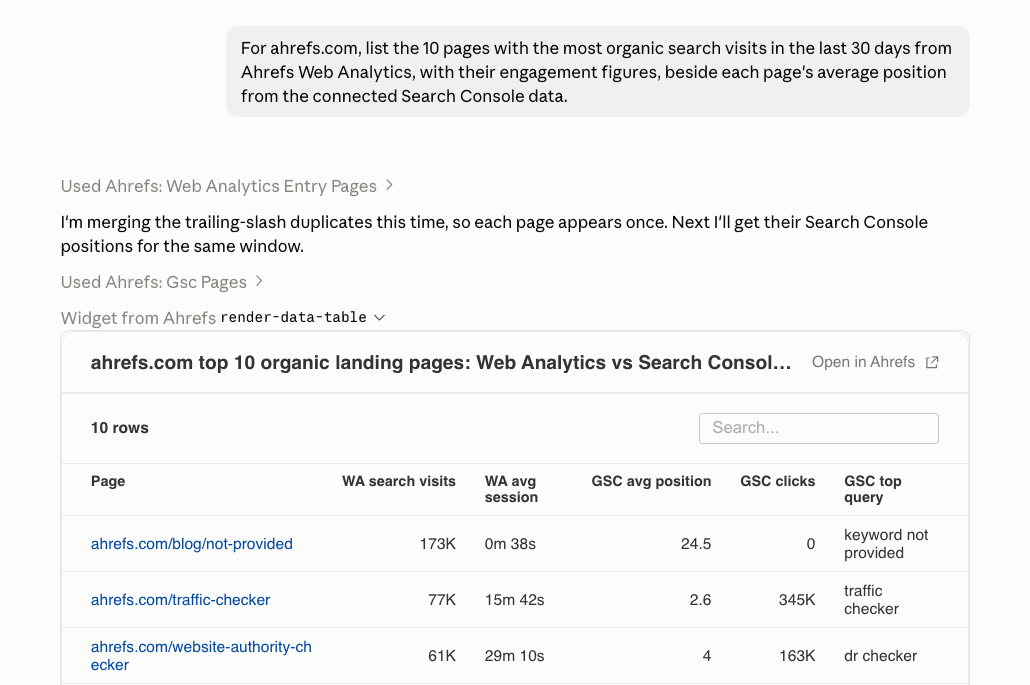Click the external link icon beside Open in Ahrefs

click(931, 363)
